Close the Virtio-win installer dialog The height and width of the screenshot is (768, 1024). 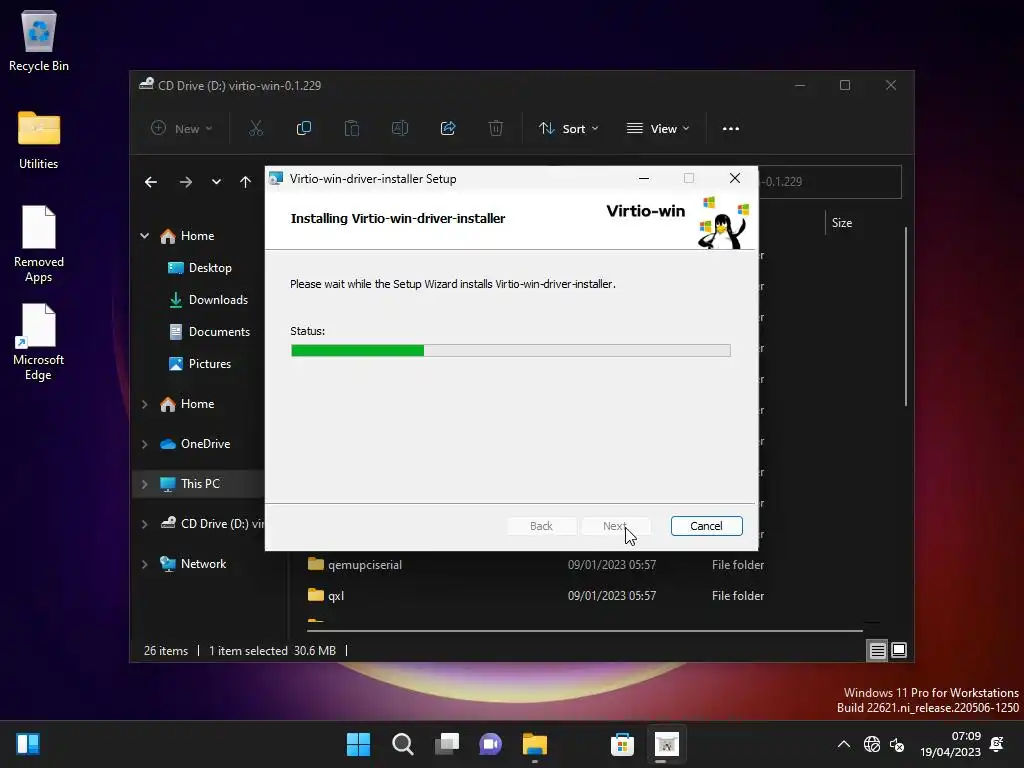735,178
